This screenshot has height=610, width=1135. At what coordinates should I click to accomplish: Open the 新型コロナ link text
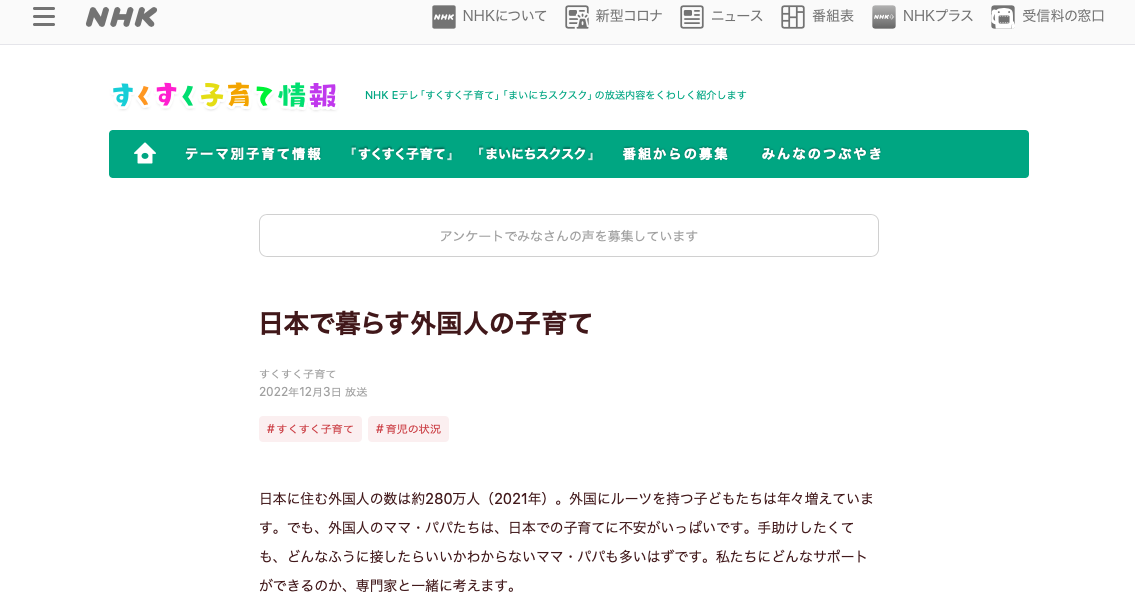[629, 16]
